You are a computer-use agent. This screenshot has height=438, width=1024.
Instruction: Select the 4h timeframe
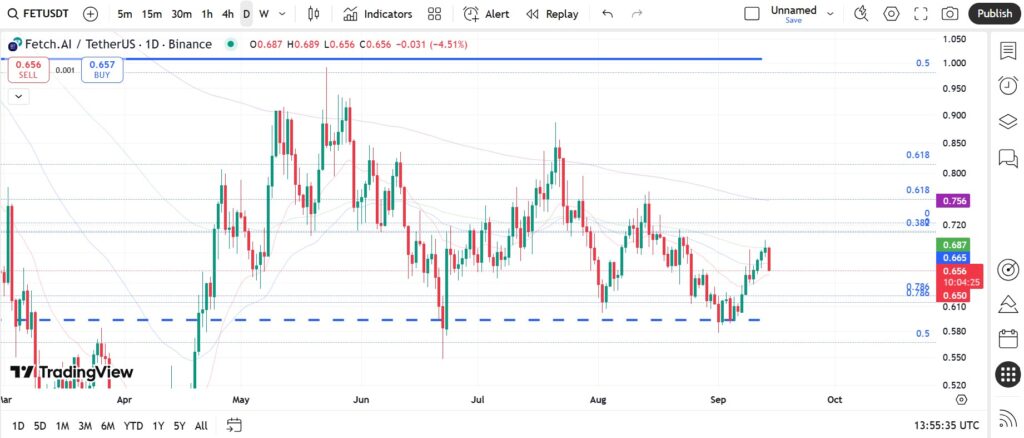coord(228,14)
